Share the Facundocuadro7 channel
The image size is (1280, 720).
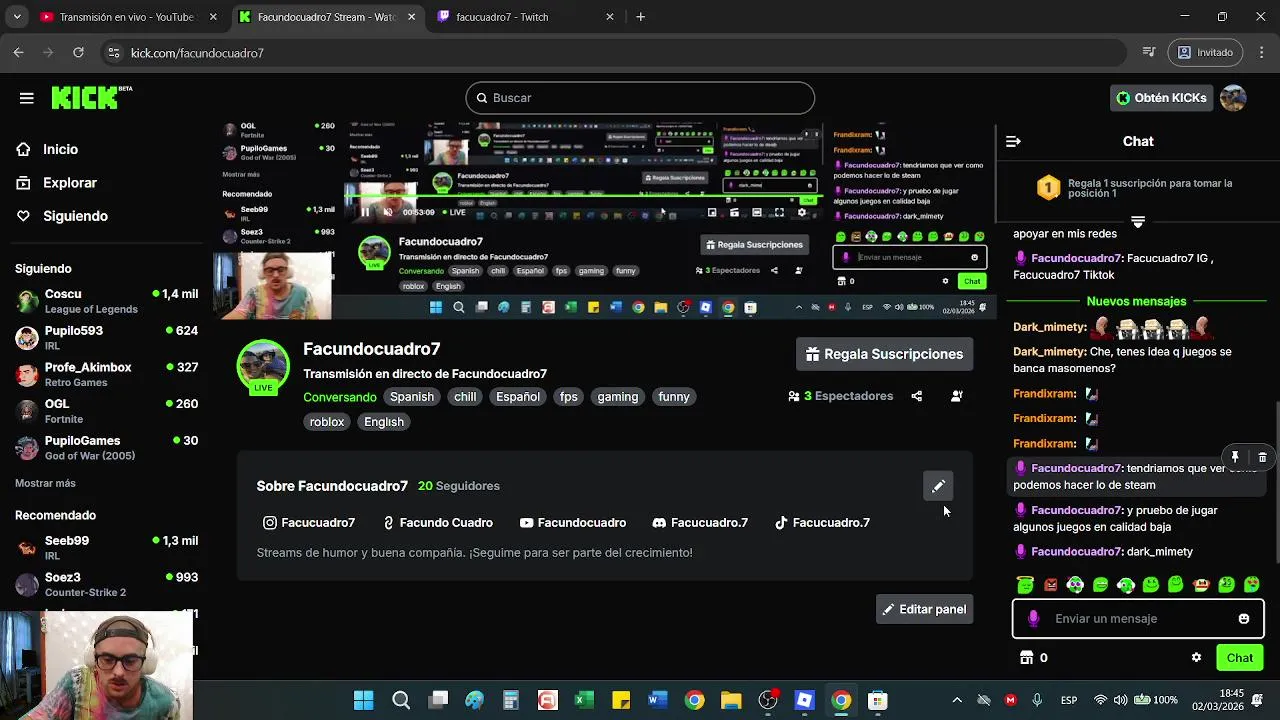917,396
